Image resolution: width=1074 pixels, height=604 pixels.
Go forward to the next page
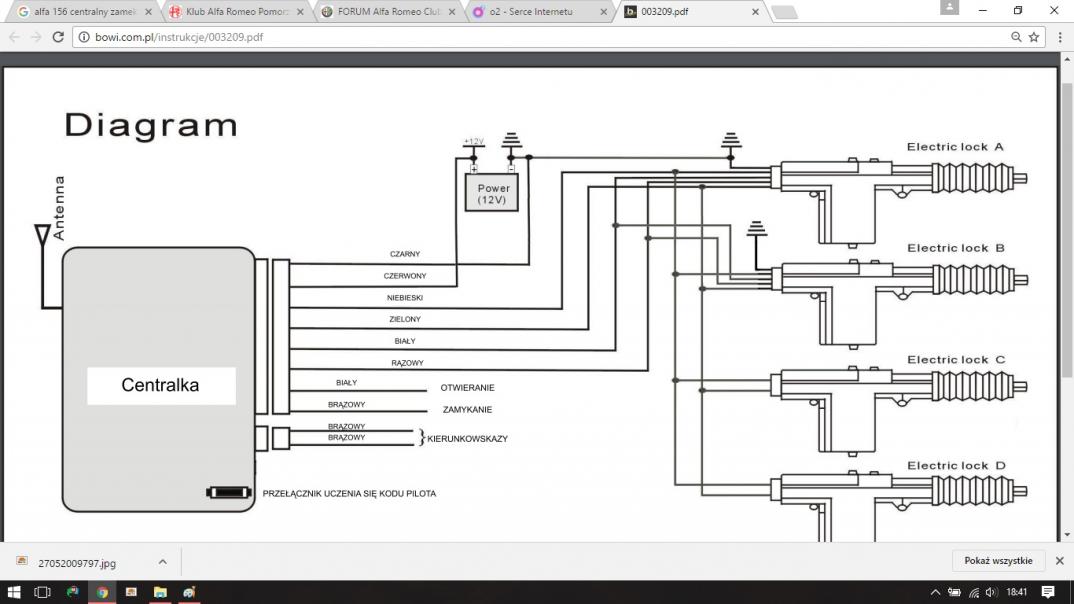[x=36, y=37]
